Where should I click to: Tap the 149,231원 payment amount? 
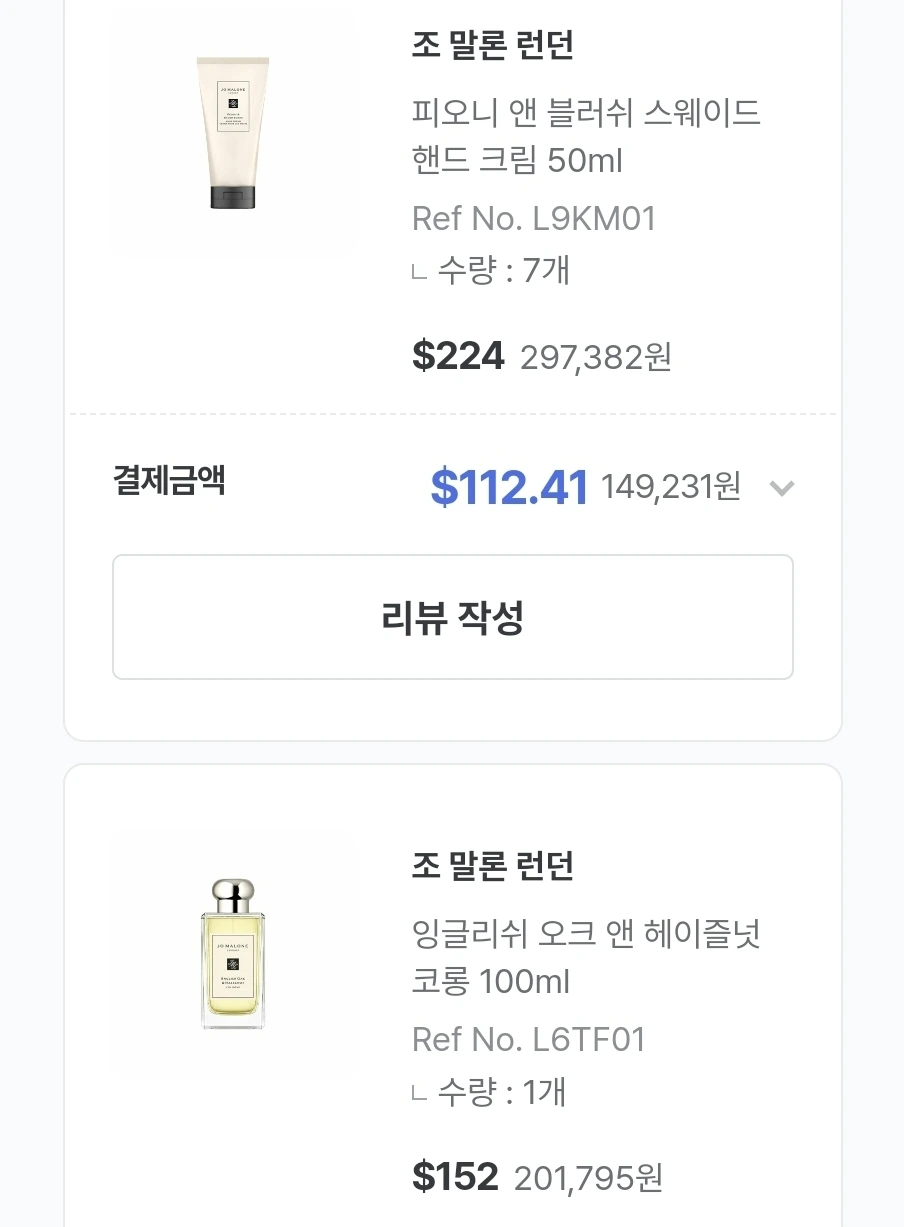(670, 487)
